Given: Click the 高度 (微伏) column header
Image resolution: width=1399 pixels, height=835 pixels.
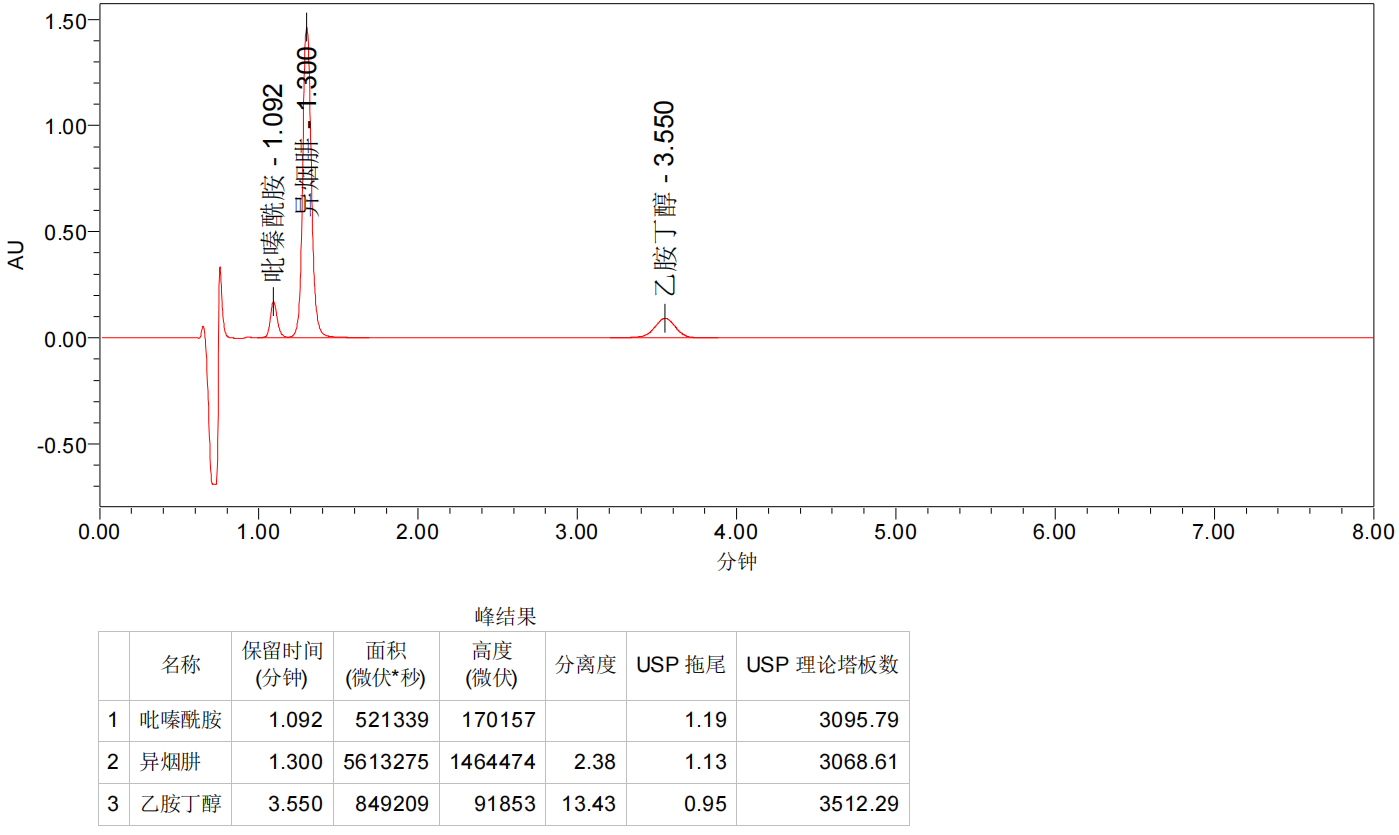Looking at the screenshot, I should [491, 665].
